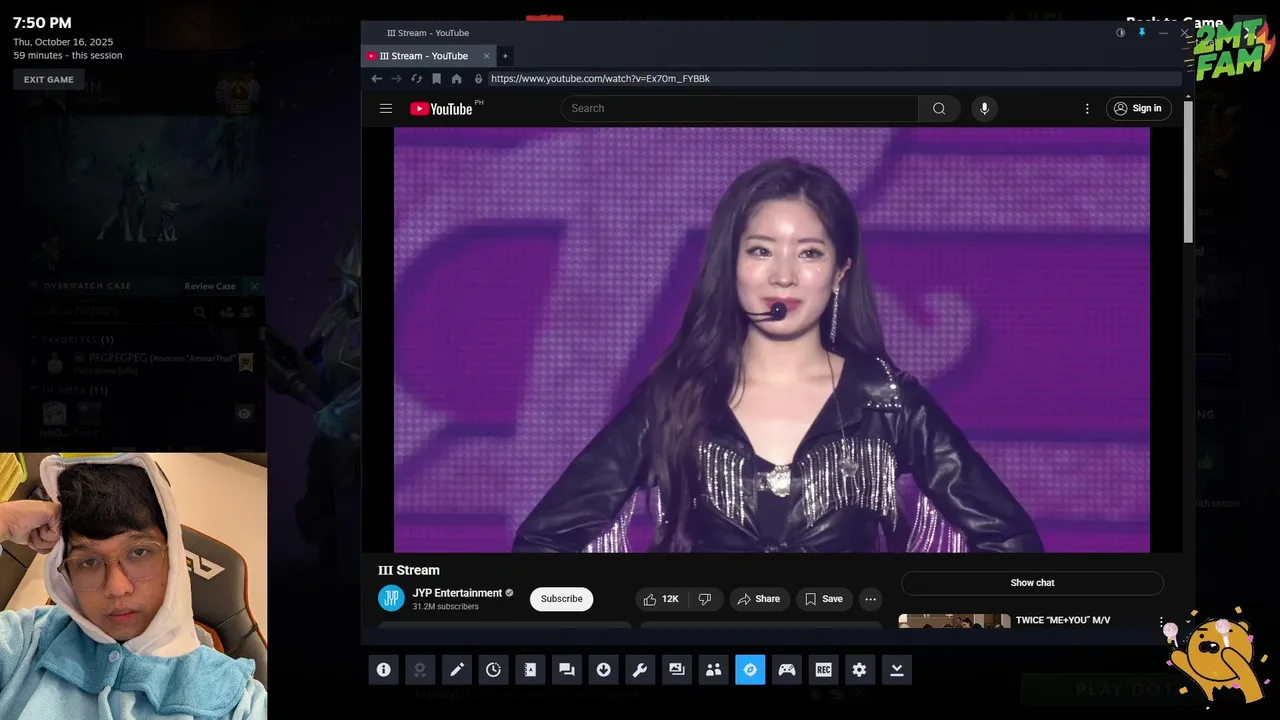Click the active Web Browser compass icon
The image size is (1280, 720).
point(750,670)
